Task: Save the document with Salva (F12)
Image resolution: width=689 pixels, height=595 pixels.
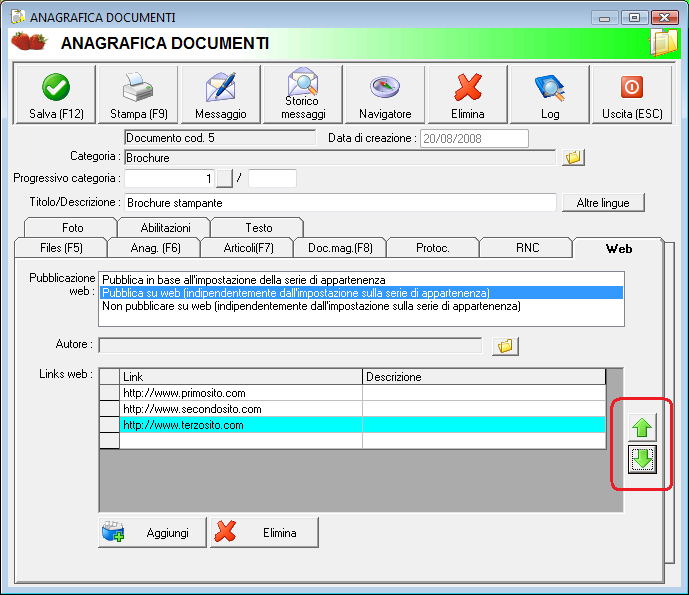Action: pyautogui.click(x=55, y=94)
